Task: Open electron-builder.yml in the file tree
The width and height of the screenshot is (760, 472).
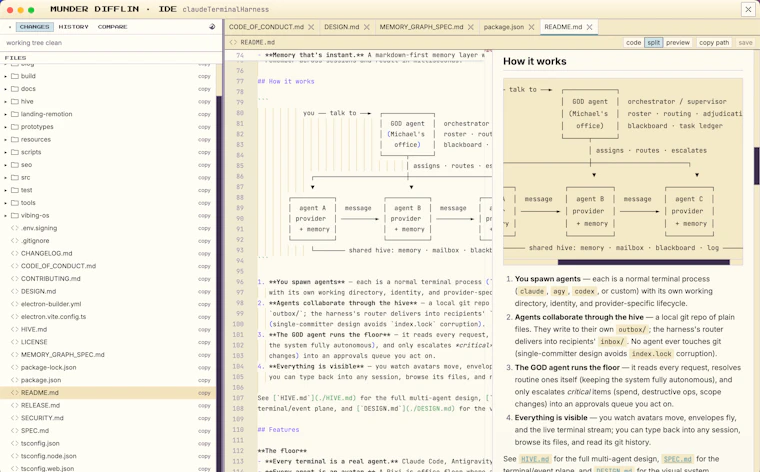Action: coord(51,304)
